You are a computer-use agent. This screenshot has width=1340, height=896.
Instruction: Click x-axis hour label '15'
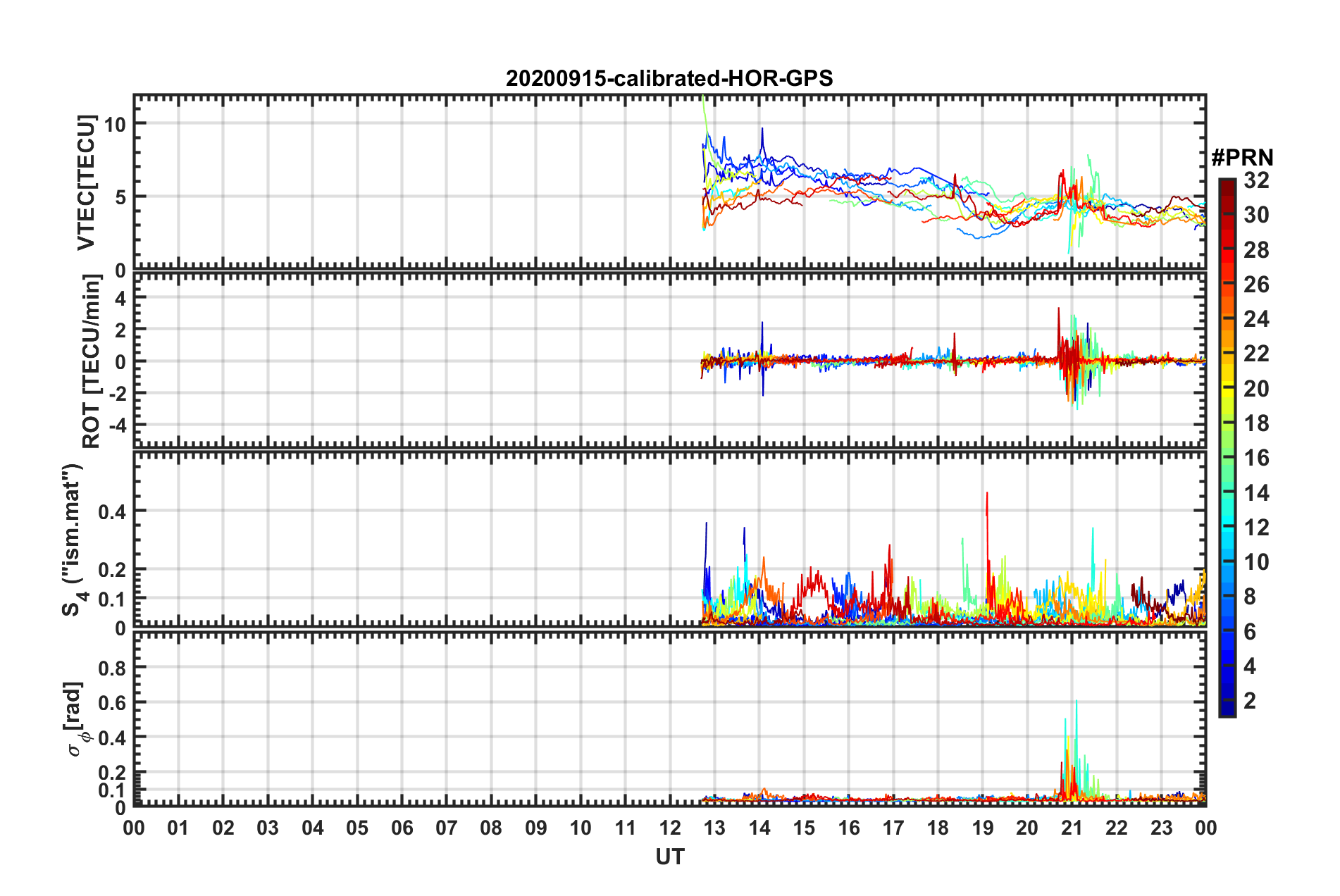(804, 828)
